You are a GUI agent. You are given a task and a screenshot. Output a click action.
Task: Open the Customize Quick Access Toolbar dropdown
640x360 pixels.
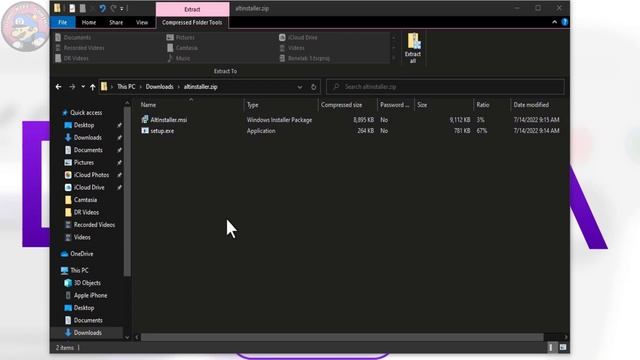click(122, 9)
